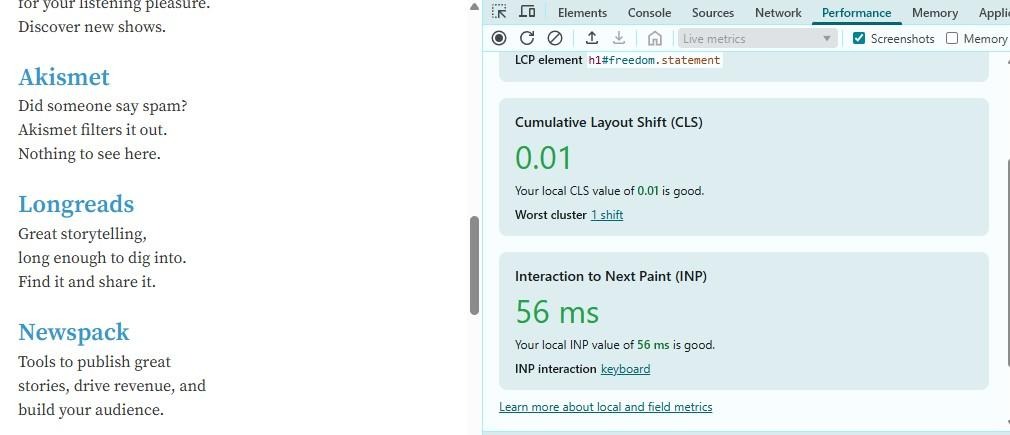Click the 'Tools to publish great' text line
Viewport: 1010px width, 435px height.
coord(95,362)
